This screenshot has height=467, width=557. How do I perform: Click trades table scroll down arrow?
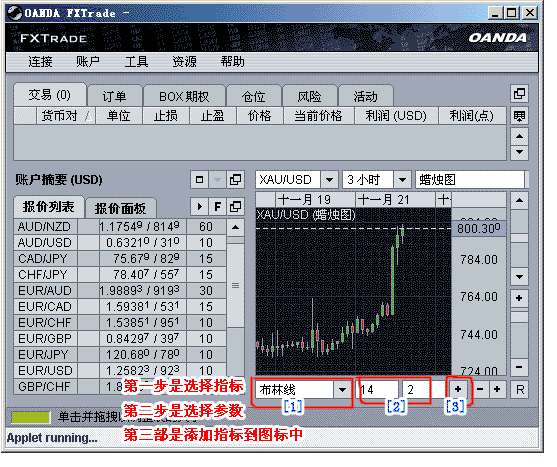click(519, 152)
